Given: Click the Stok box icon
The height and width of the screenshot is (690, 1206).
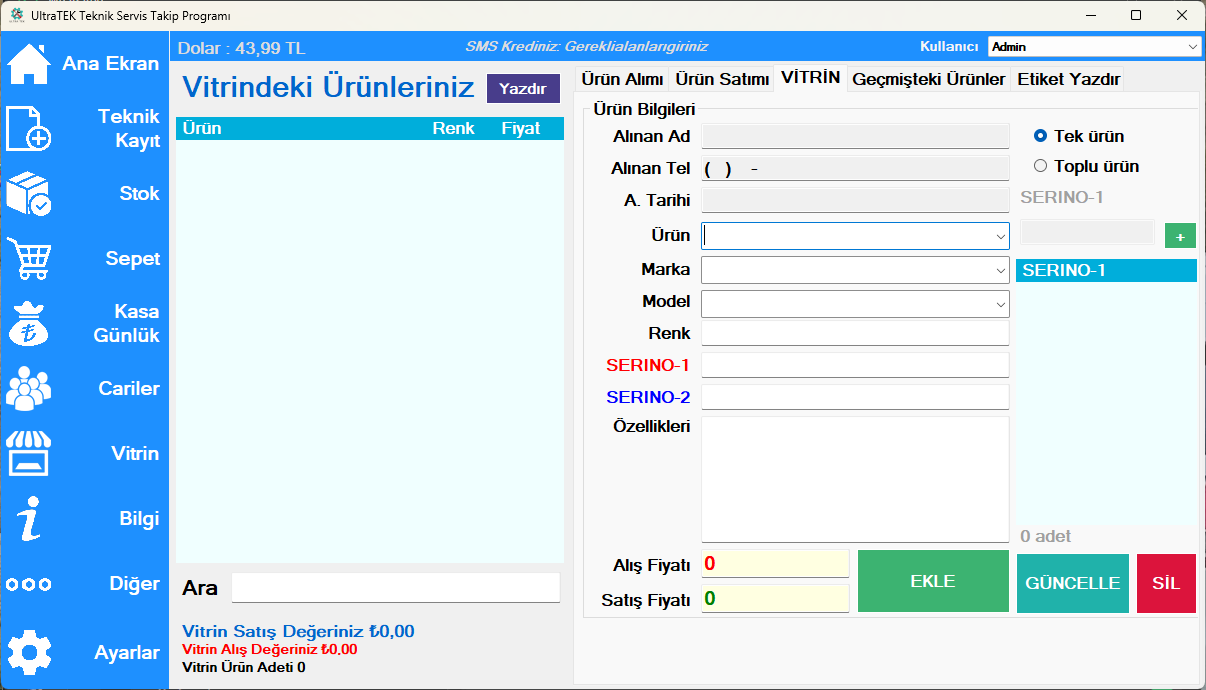Looking at the screenshot, I should coord(29,194).
